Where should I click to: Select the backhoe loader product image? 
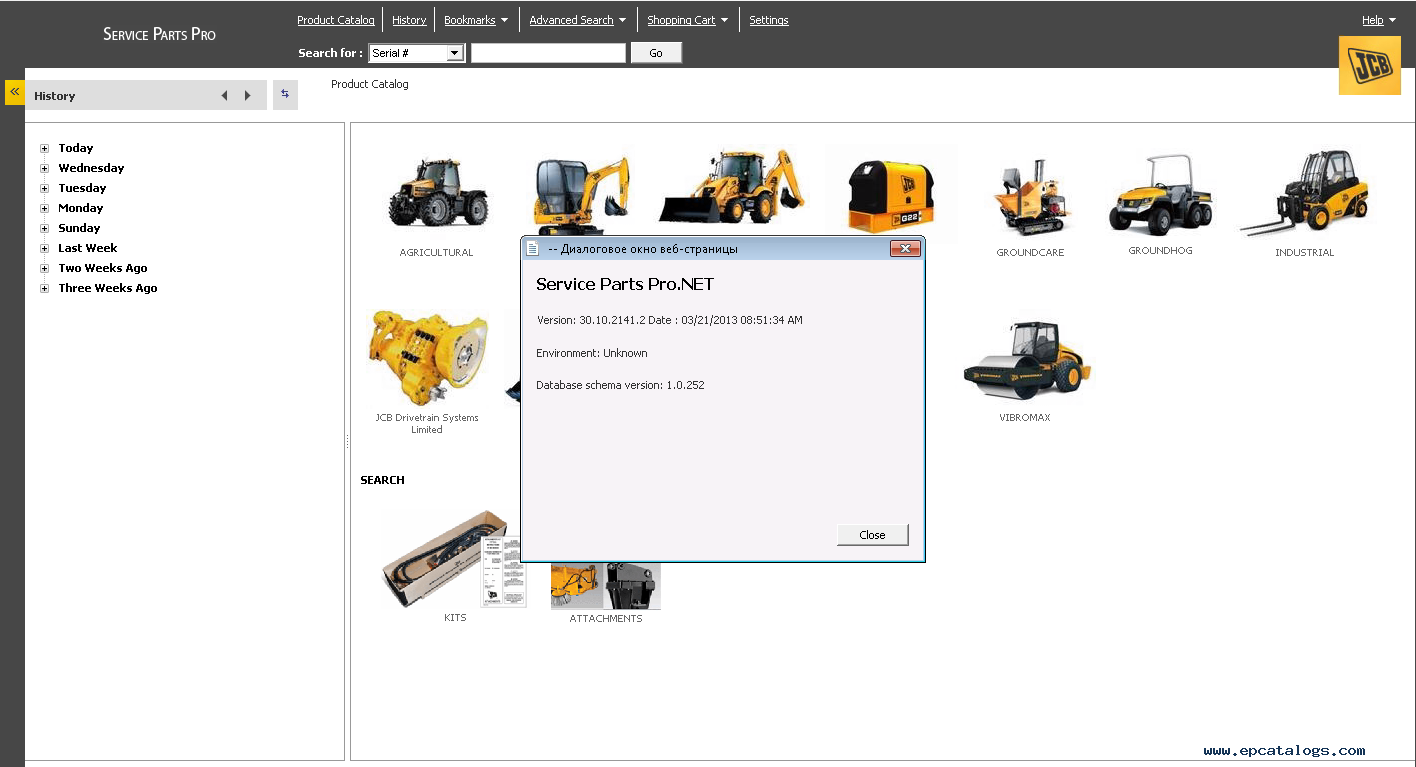point(732,188)
